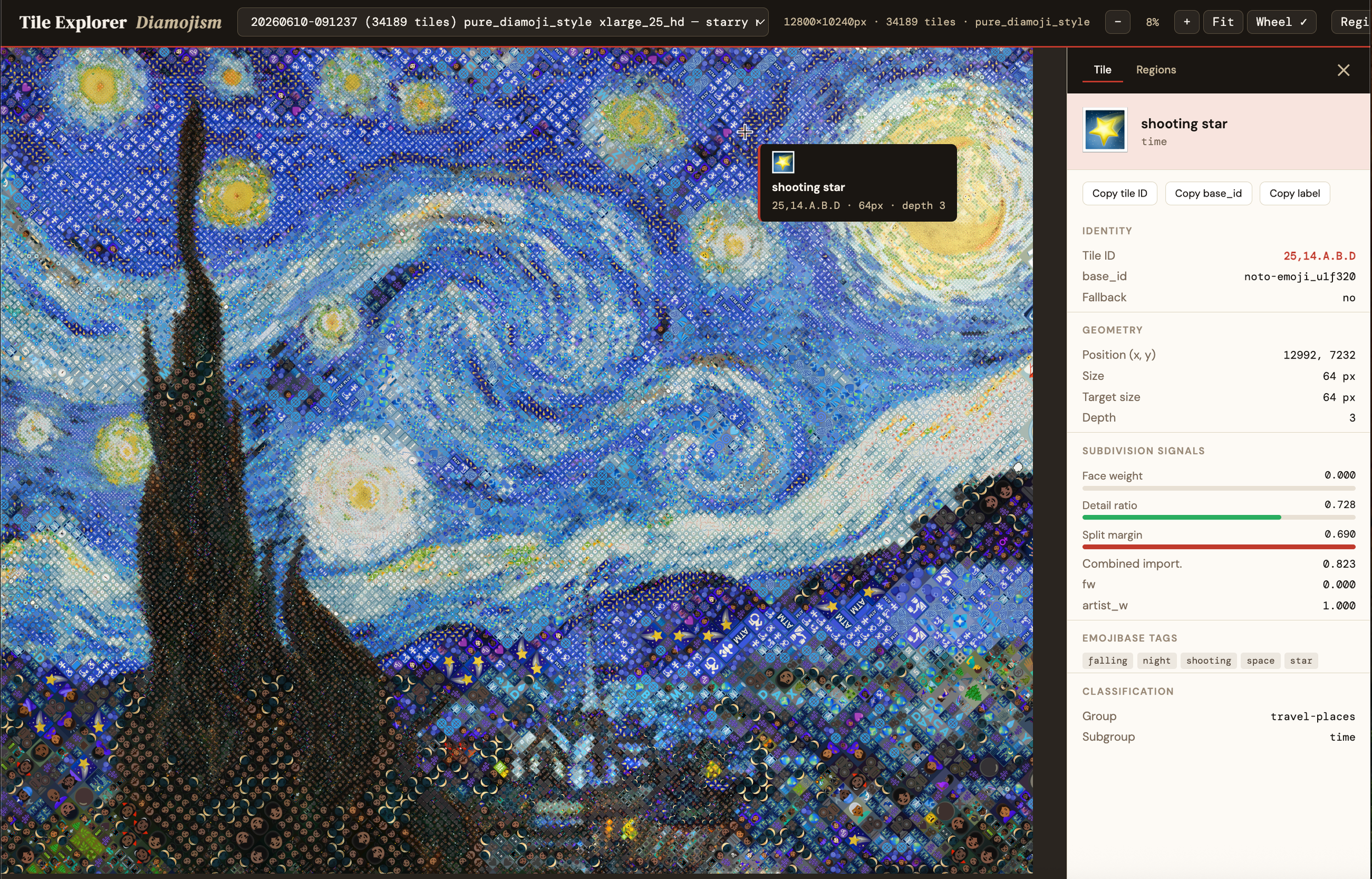Click the Position value 12992, 7232

coord(1318,355)
